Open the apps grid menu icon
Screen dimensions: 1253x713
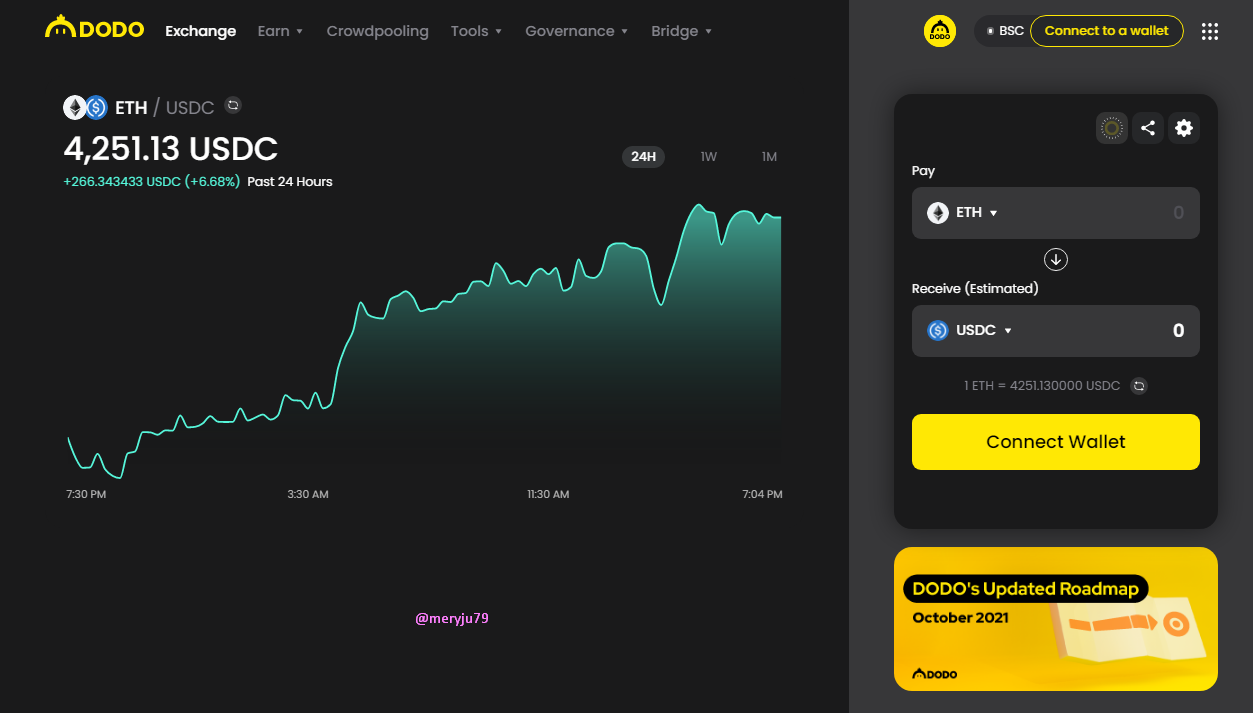tap(1210, 31)
